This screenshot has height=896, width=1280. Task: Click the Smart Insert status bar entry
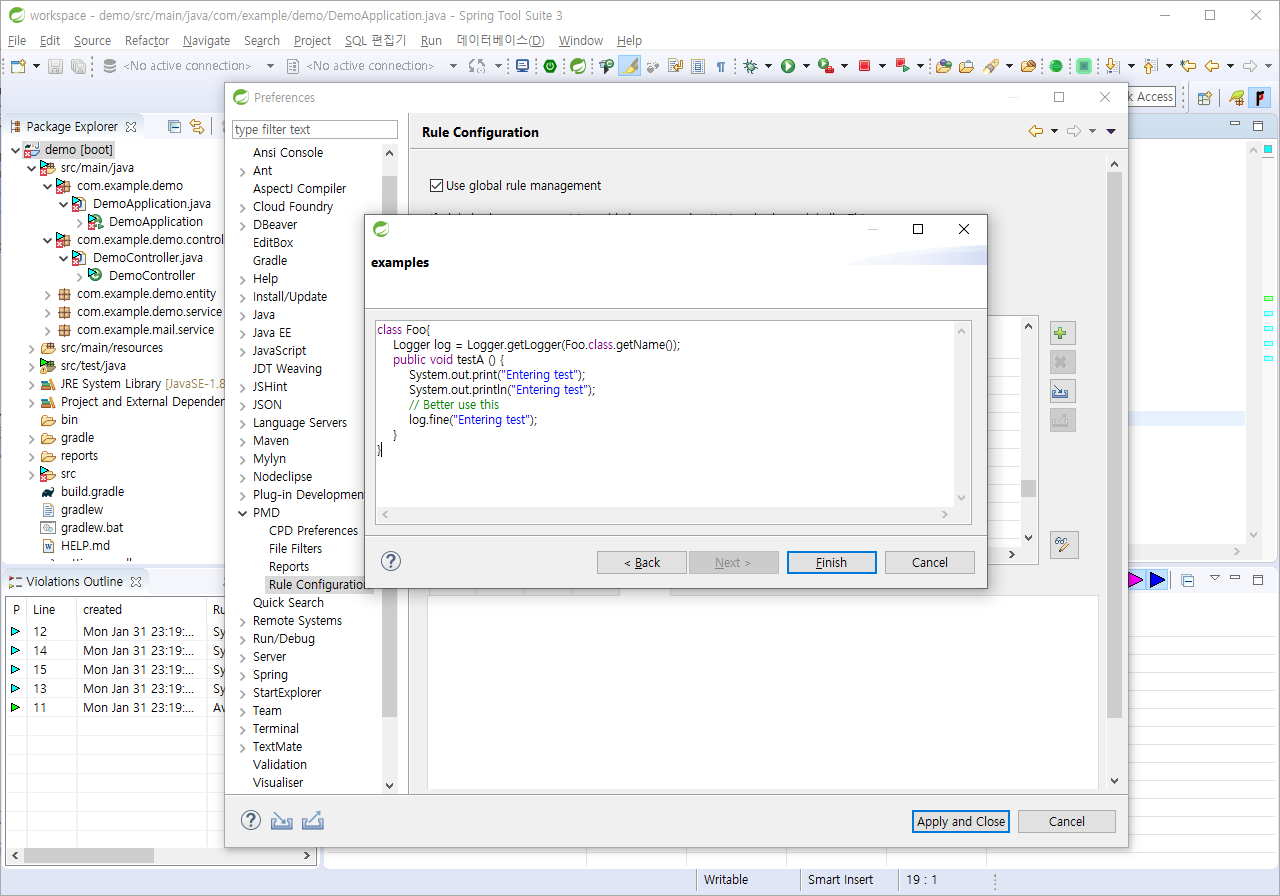point(840,879)
